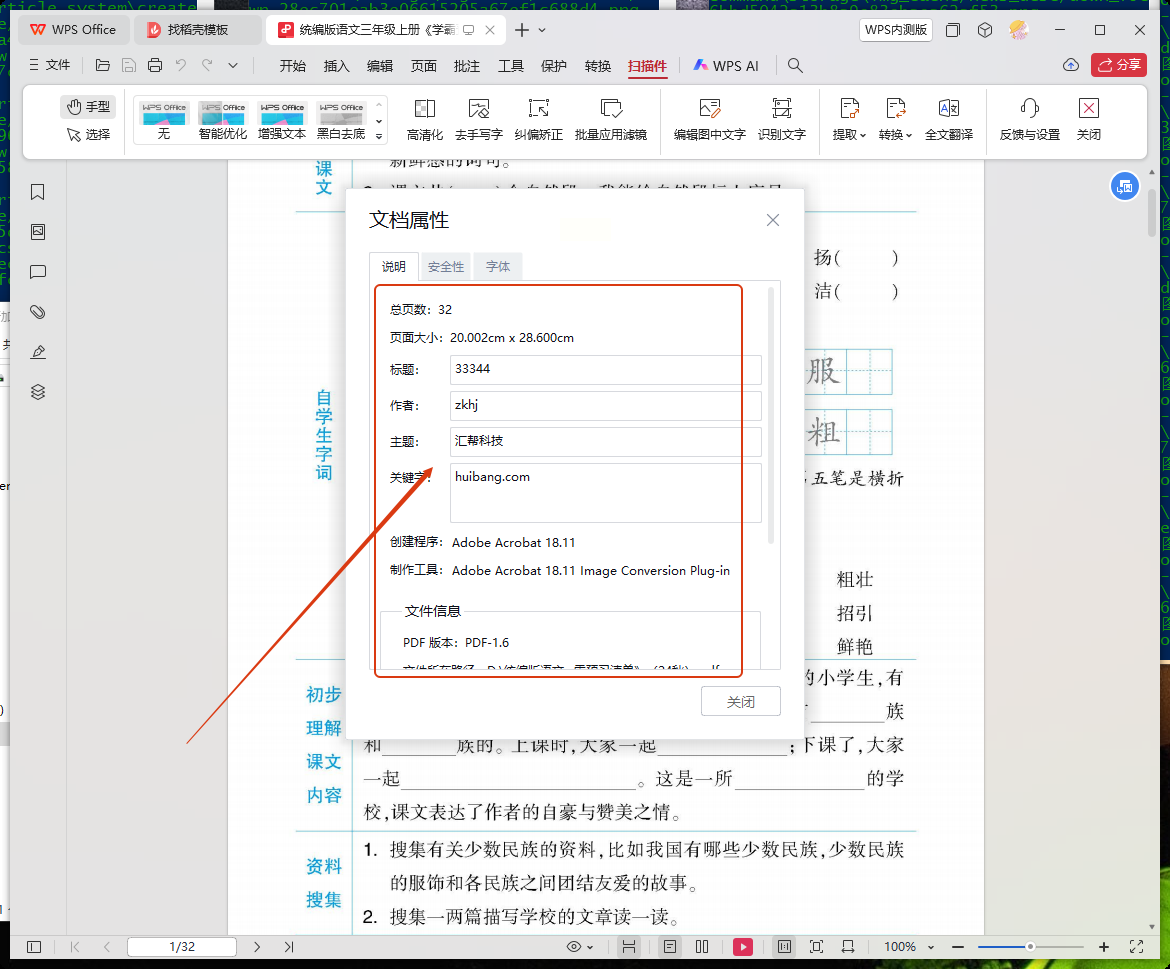Screen dimensions: 1170x969
Task: Open the quick access toolbar dropdown arrow
Action: click(233, 66)
